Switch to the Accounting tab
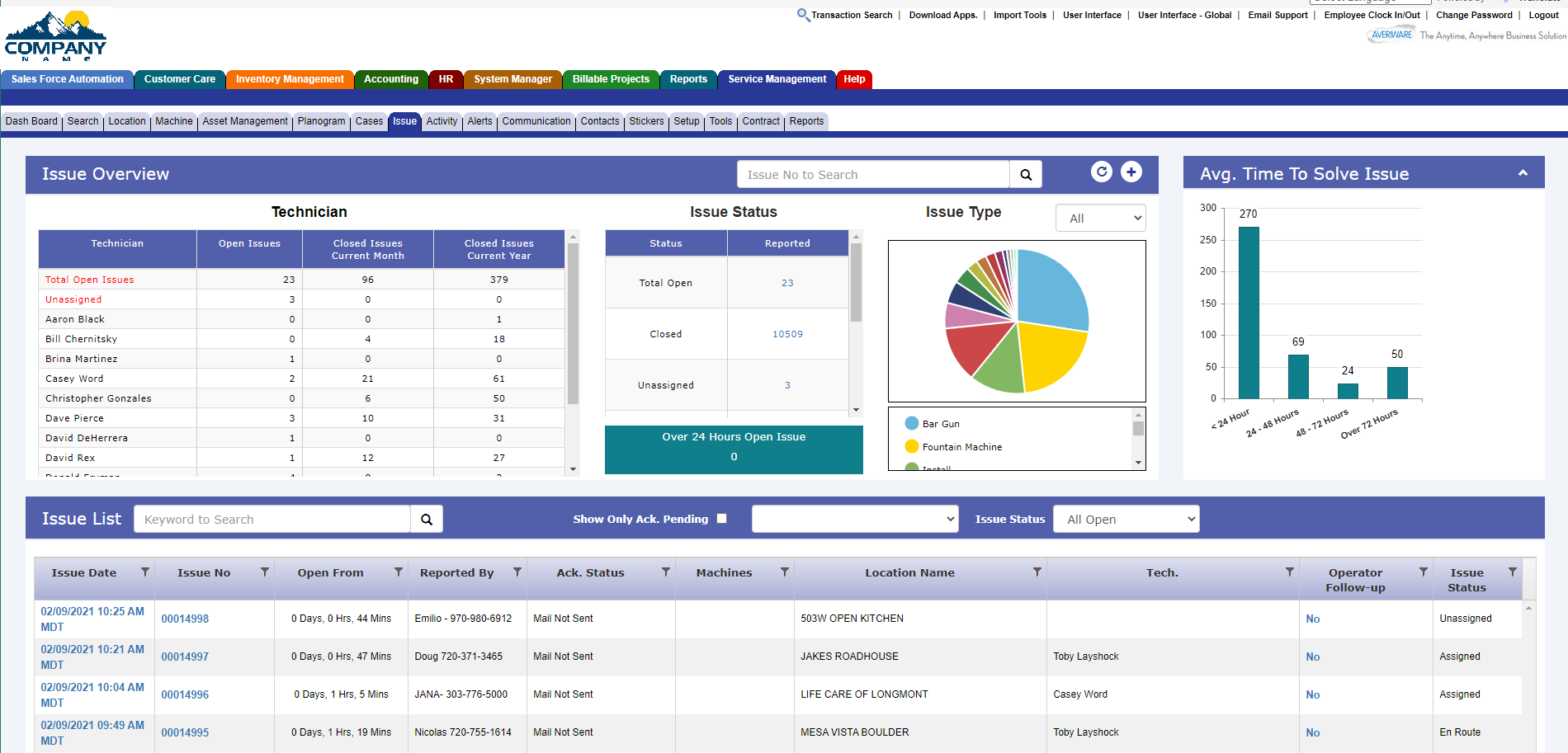Image resolution: width=1568 pixels, height=753 pixels. tap(391, 79)
